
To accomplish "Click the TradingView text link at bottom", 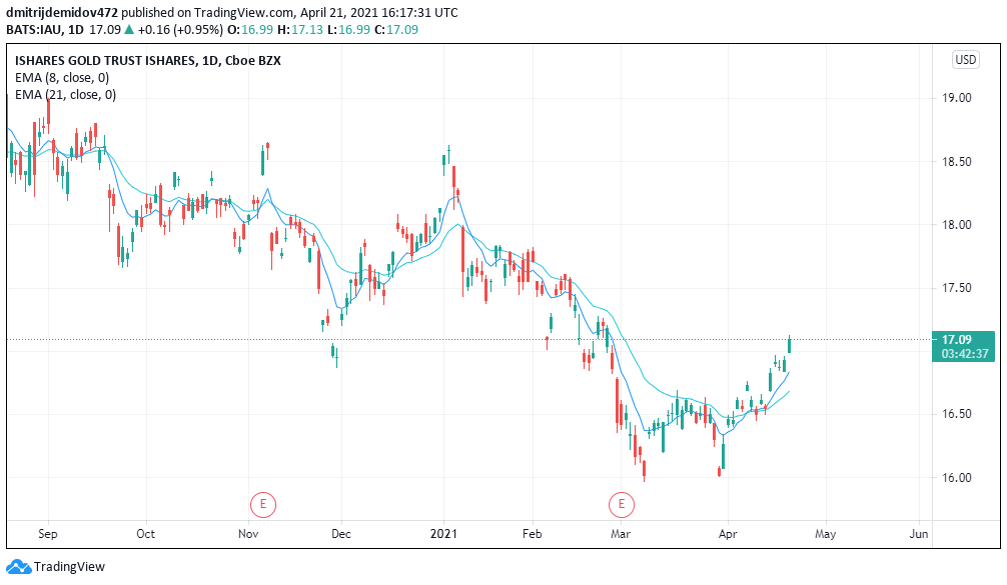I will point(69,566).
